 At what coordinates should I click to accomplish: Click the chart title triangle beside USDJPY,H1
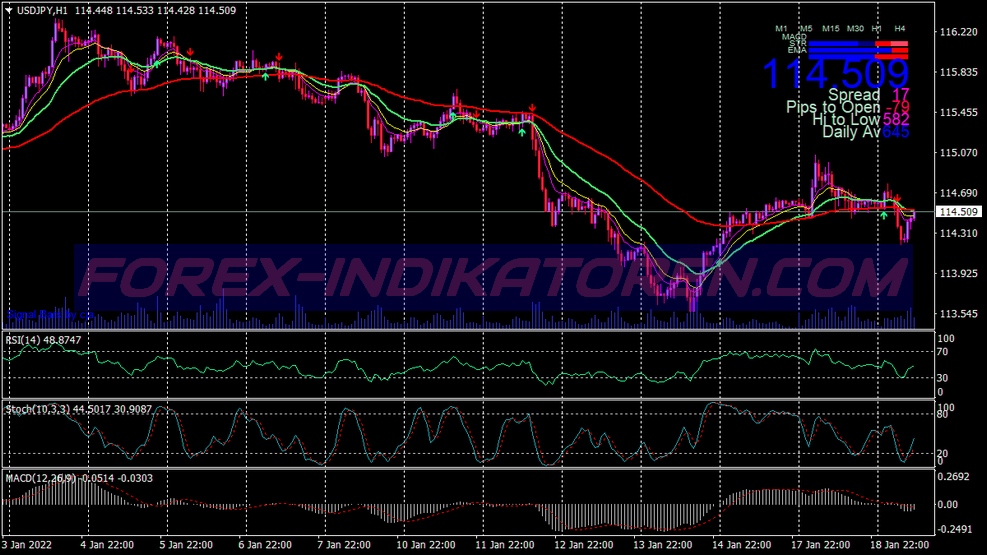(x=9, y=11)
